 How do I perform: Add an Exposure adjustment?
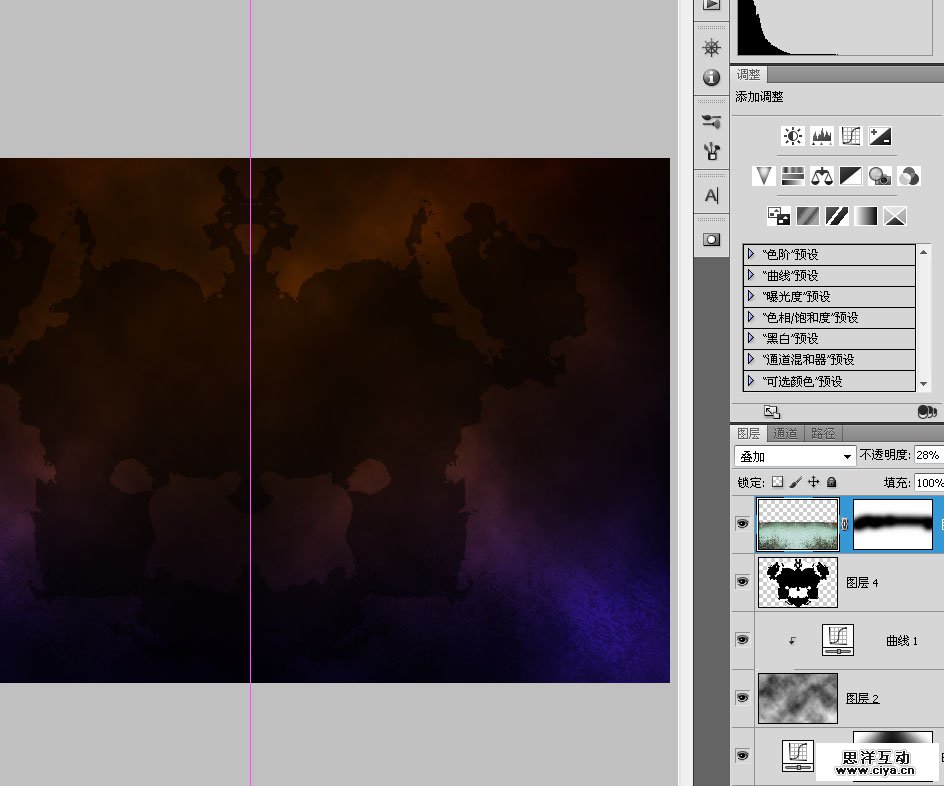click(x=880, y=136)
